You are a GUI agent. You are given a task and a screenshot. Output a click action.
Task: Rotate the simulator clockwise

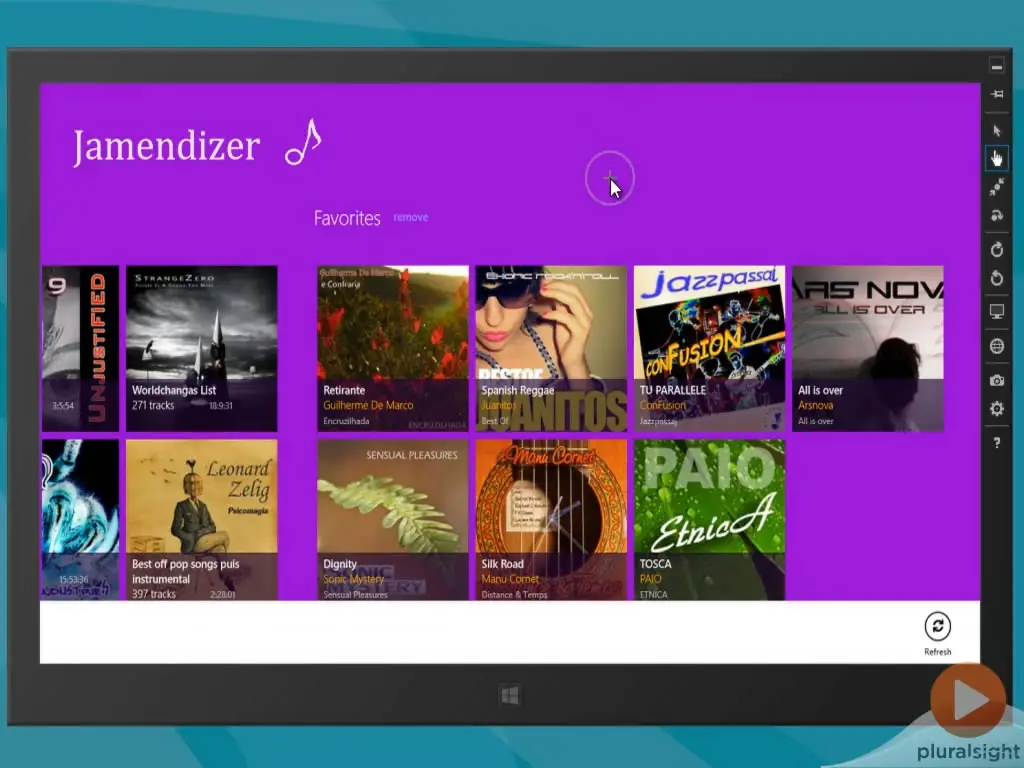coord(997,249)
